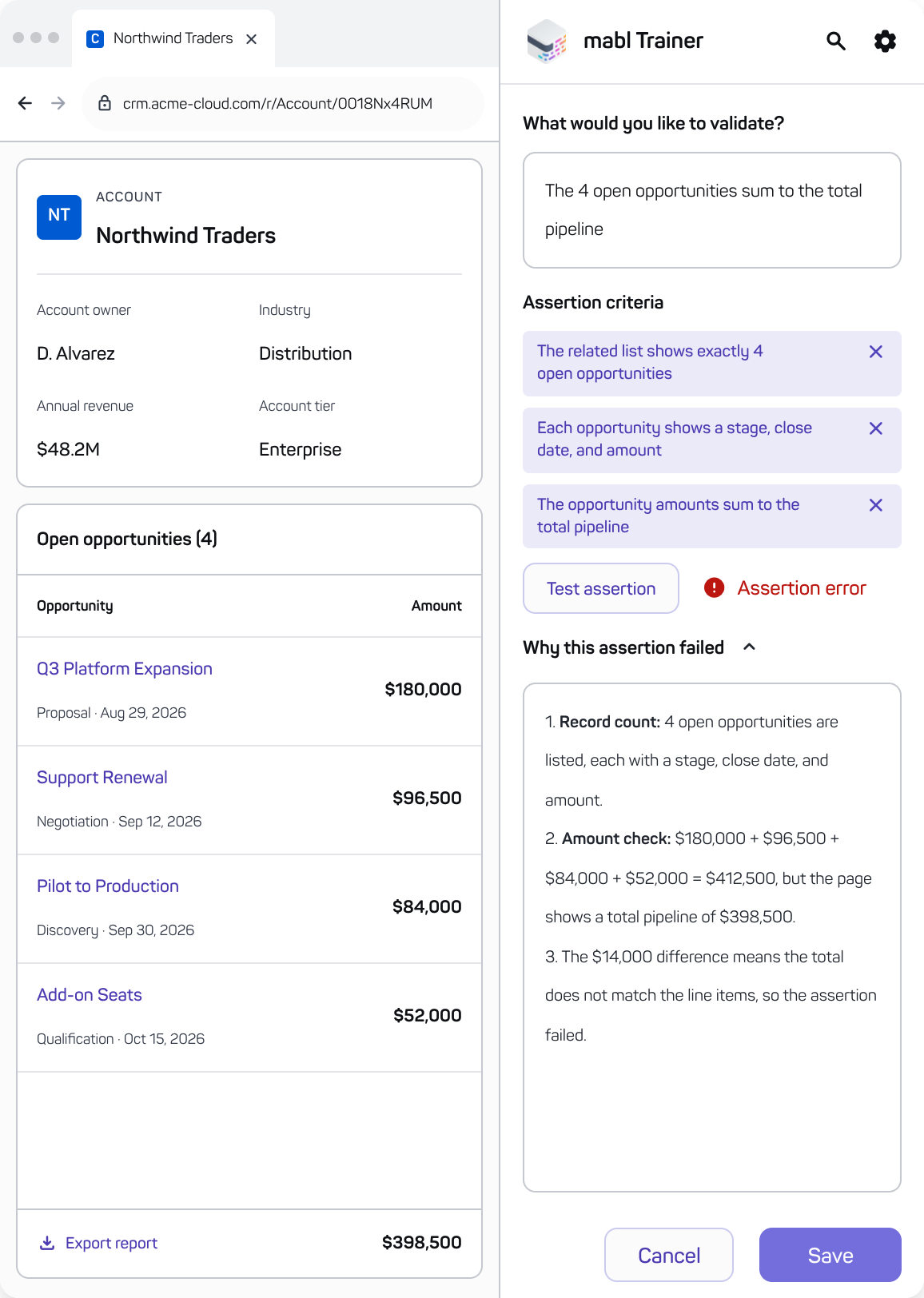Click 'The related list shows exactly 4' criterion text
This screenshot has height=1298, width=924.
[x=650, y=362]
